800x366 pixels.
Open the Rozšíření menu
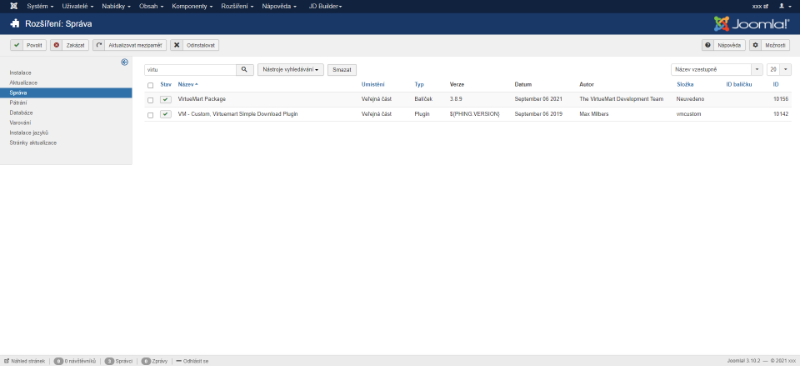tap(237, 6)
